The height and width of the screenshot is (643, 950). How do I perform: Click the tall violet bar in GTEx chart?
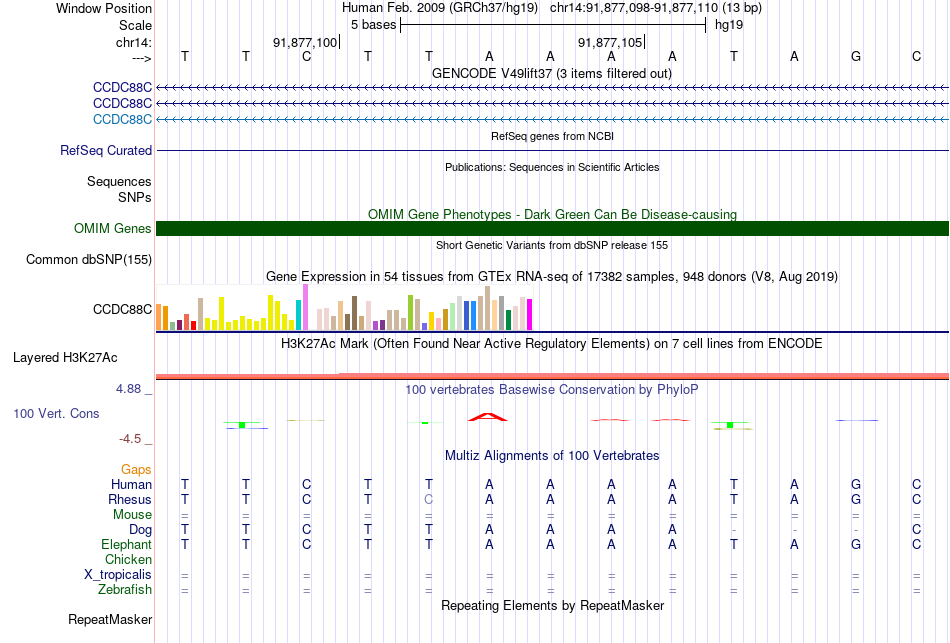(x=305, y=307)
